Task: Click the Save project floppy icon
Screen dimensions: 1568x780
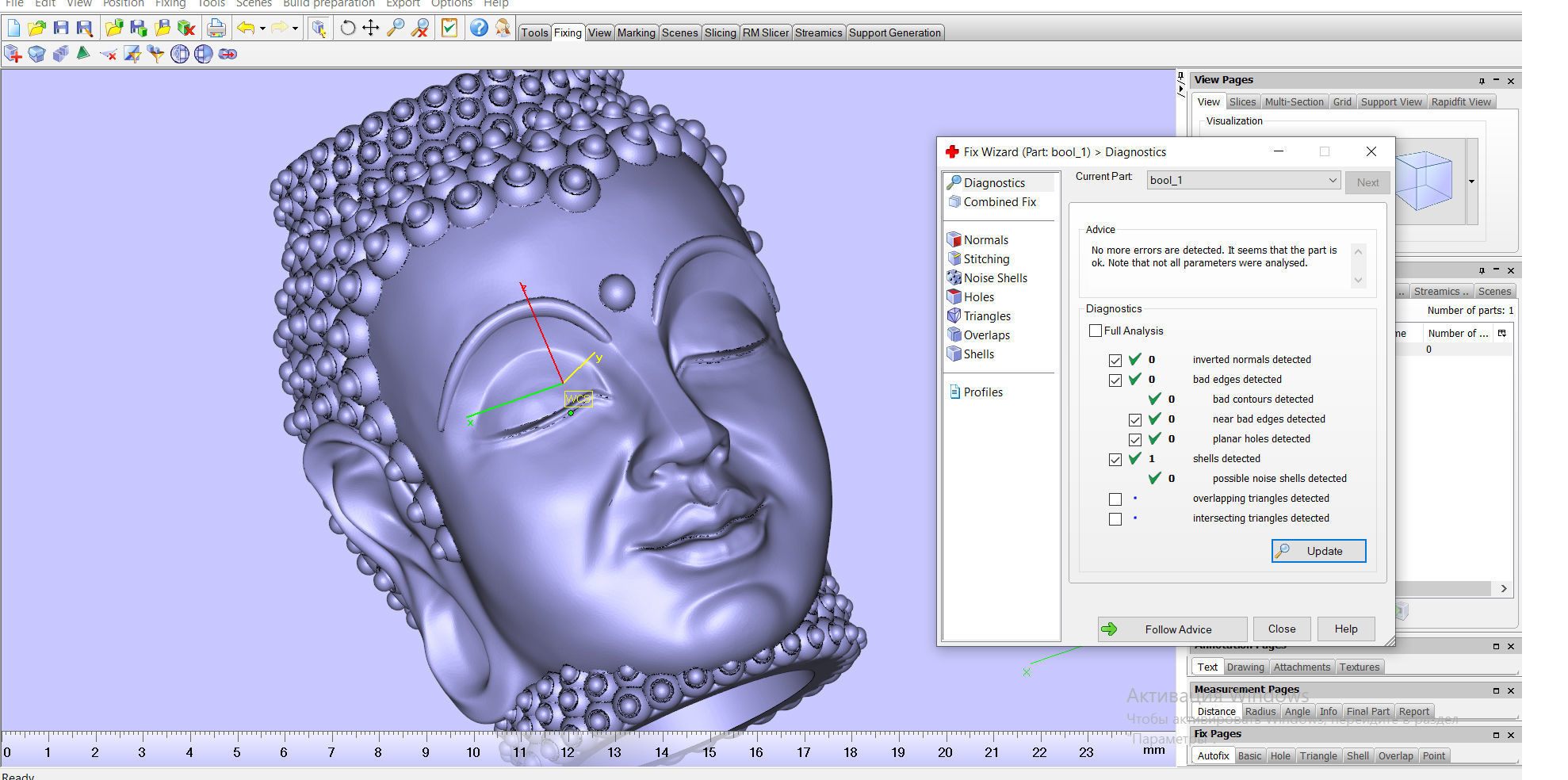Action: click(x=61, y=29)
